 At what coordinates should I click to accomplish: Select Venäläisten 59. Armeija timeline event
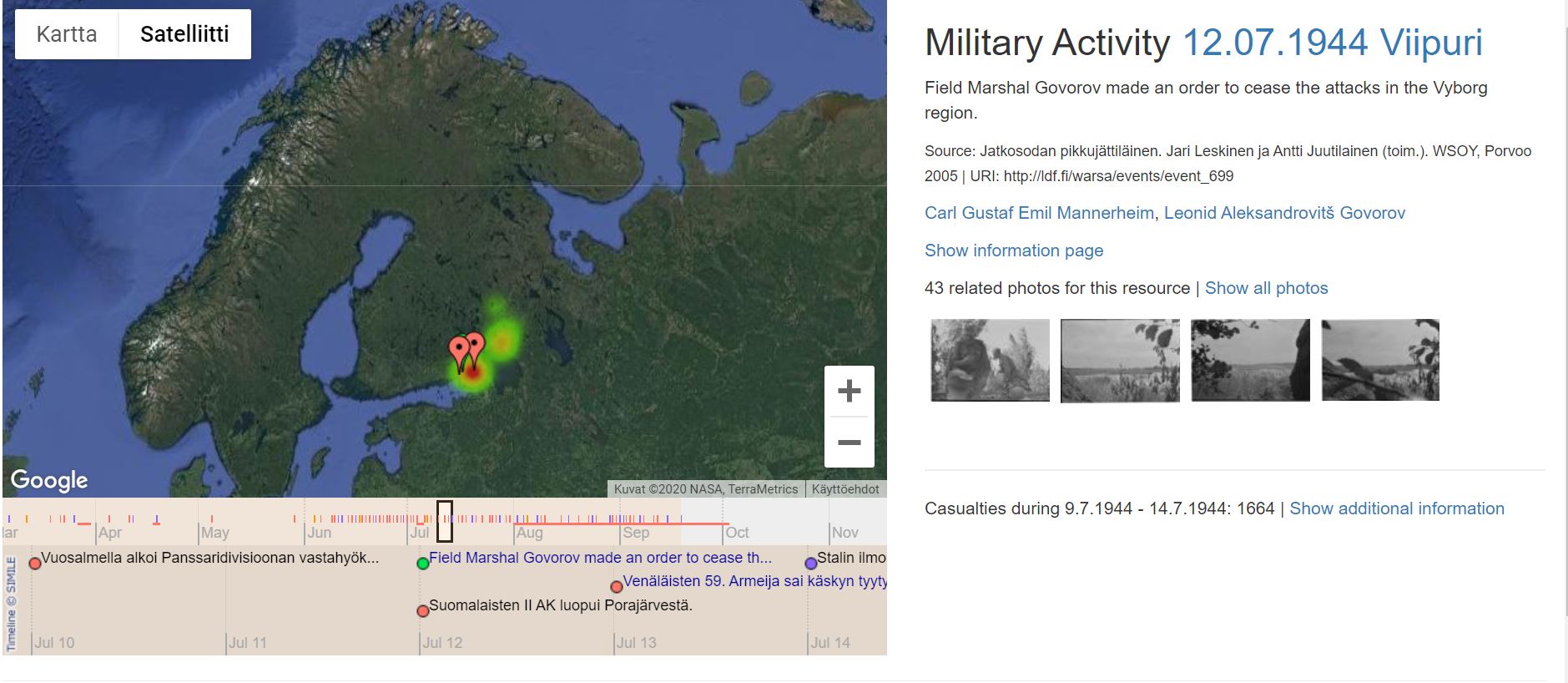click(754, 581)
